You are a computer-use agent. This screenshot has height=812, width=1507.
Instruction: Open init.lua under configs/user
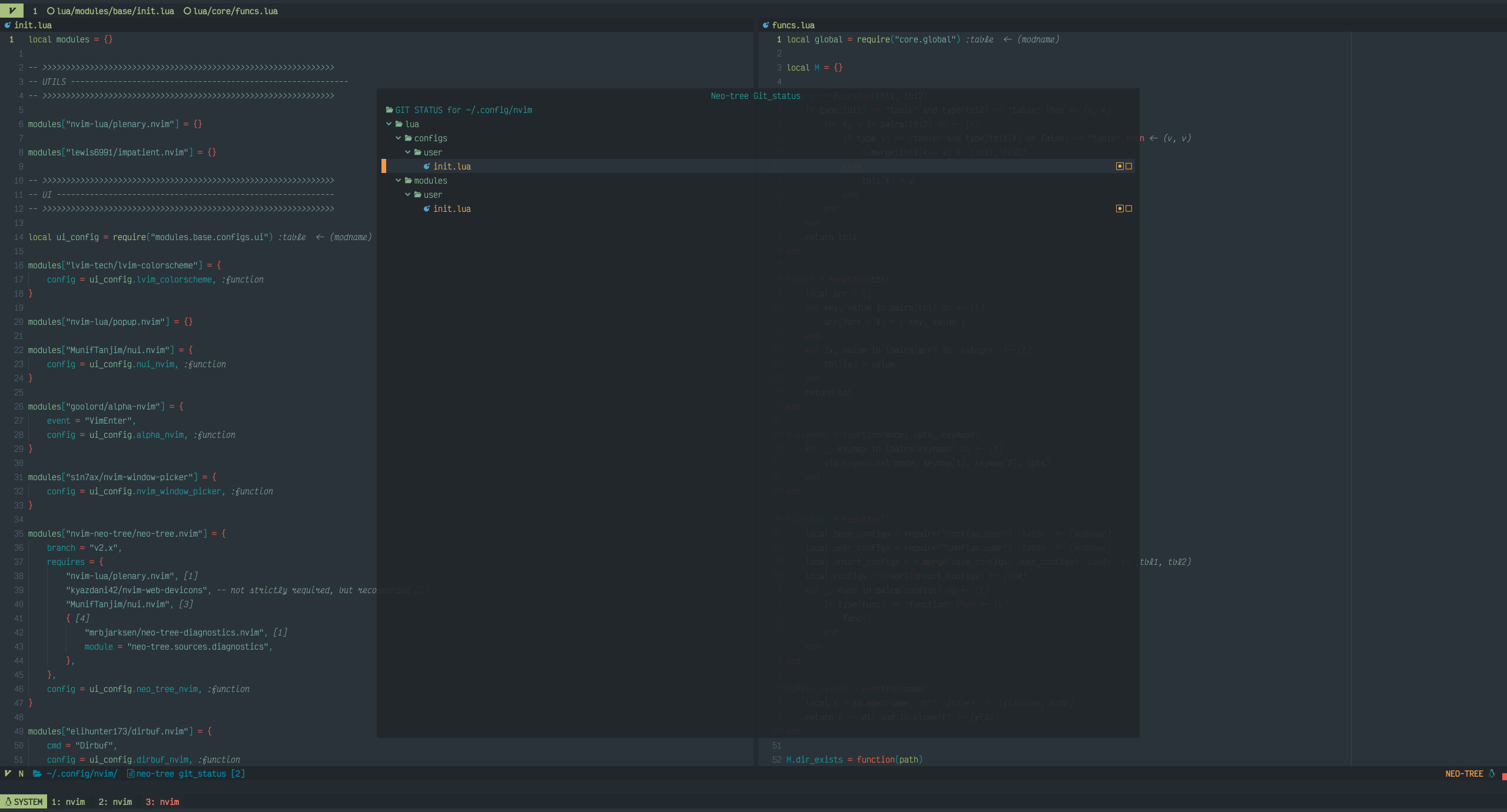(452, 167)
